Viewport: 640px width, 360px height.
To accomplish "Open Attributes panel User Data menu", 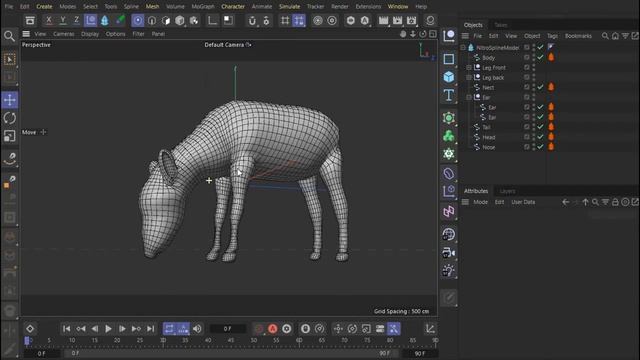I will pos(523,202).
